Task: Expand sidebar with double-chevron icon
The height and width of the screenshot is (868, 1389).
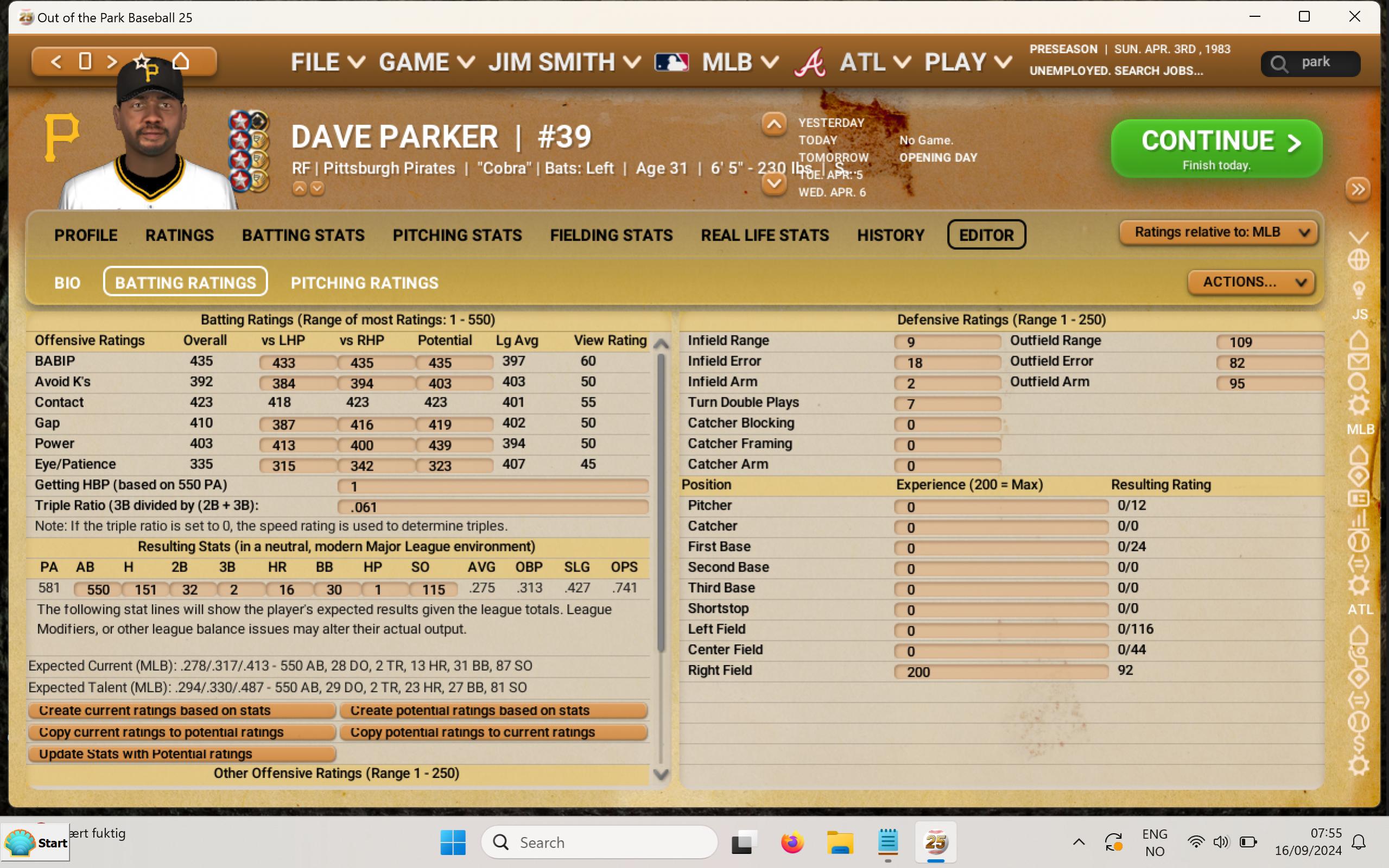Action: (x=1358, y=189)
